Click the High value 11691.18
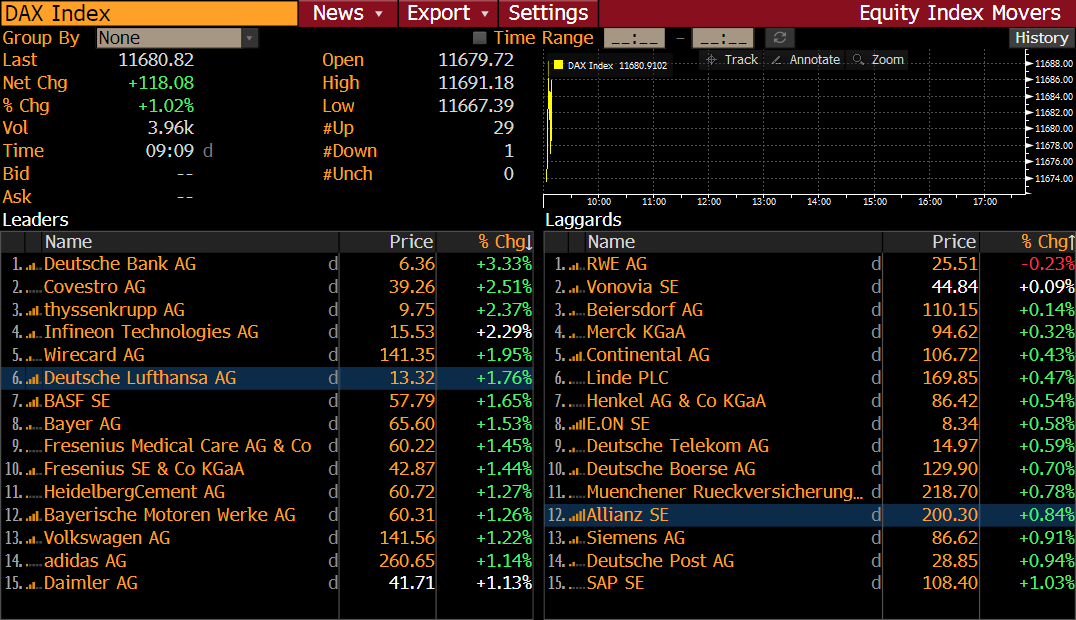 coord(476,83)
